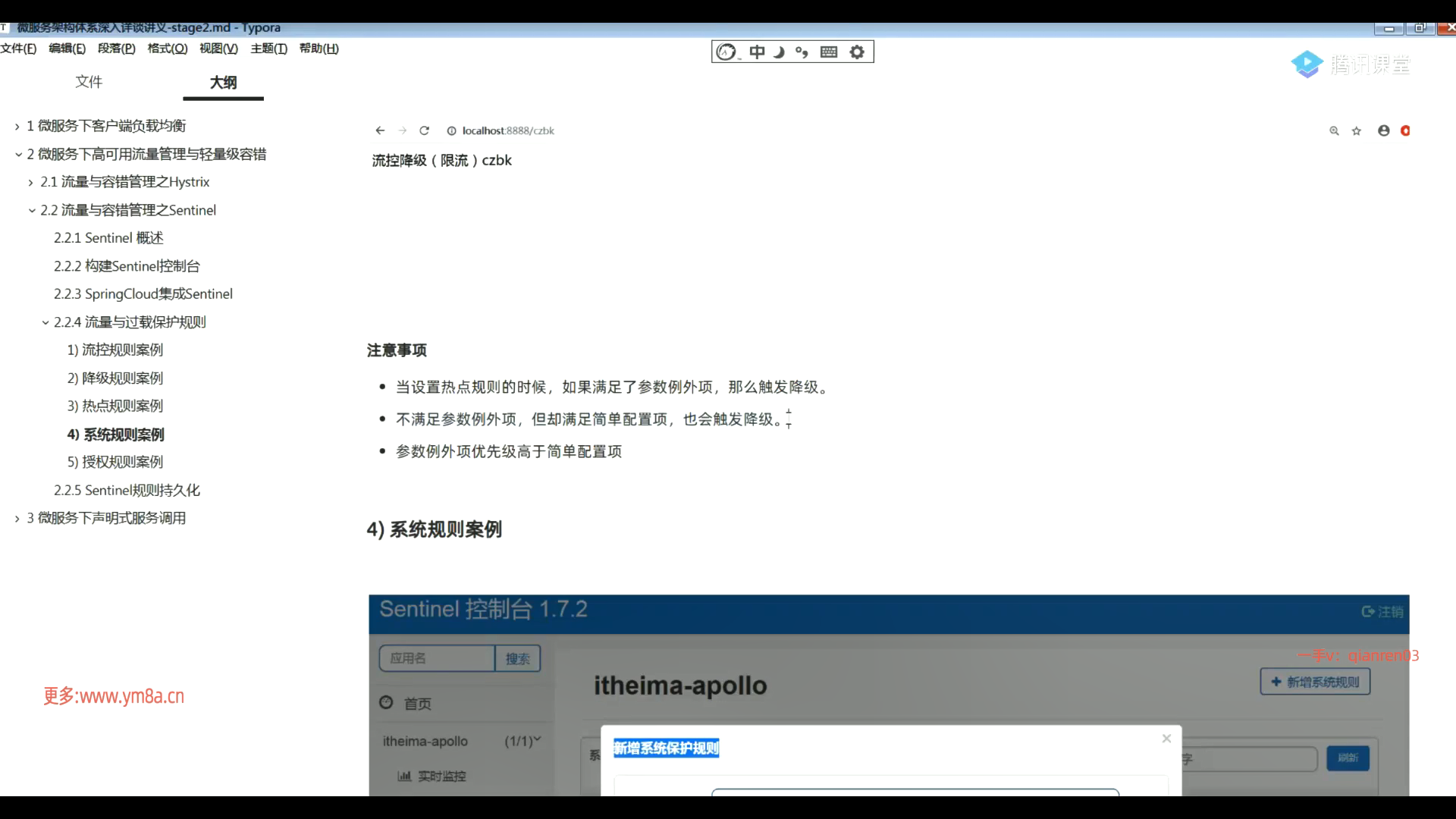
Task: Click the user profile account icon
Action: (x=1384, y=130)
